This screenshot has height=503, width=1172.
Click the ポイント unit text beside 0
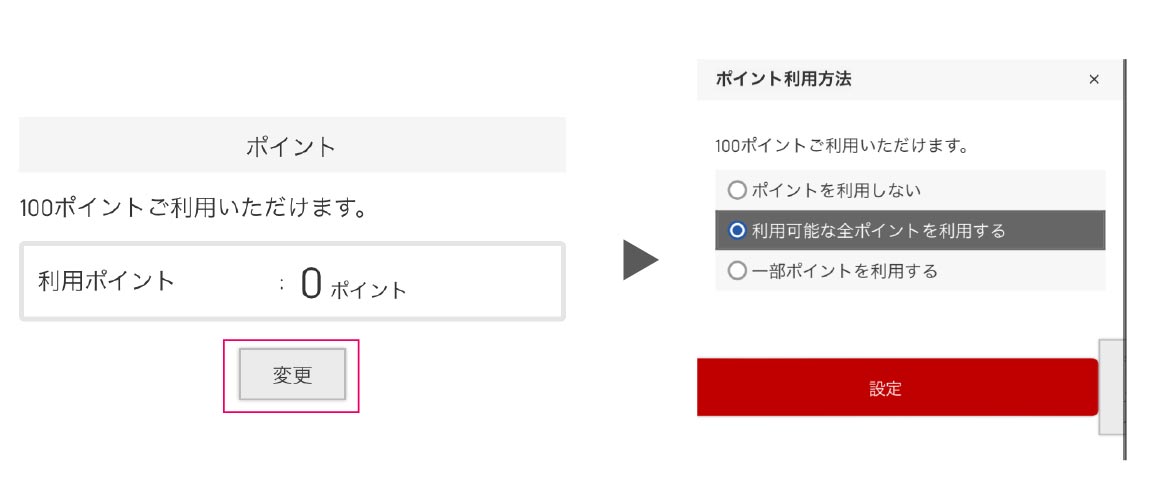[x=368, y=290]
